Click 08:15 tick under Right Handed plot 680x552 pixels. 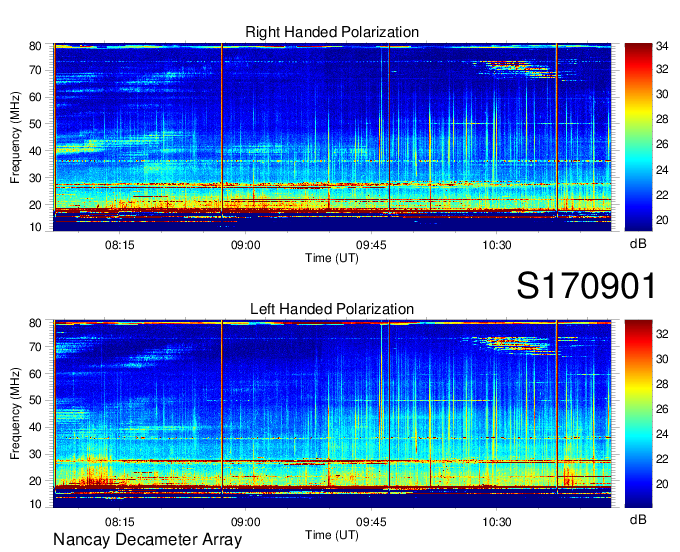120,245
